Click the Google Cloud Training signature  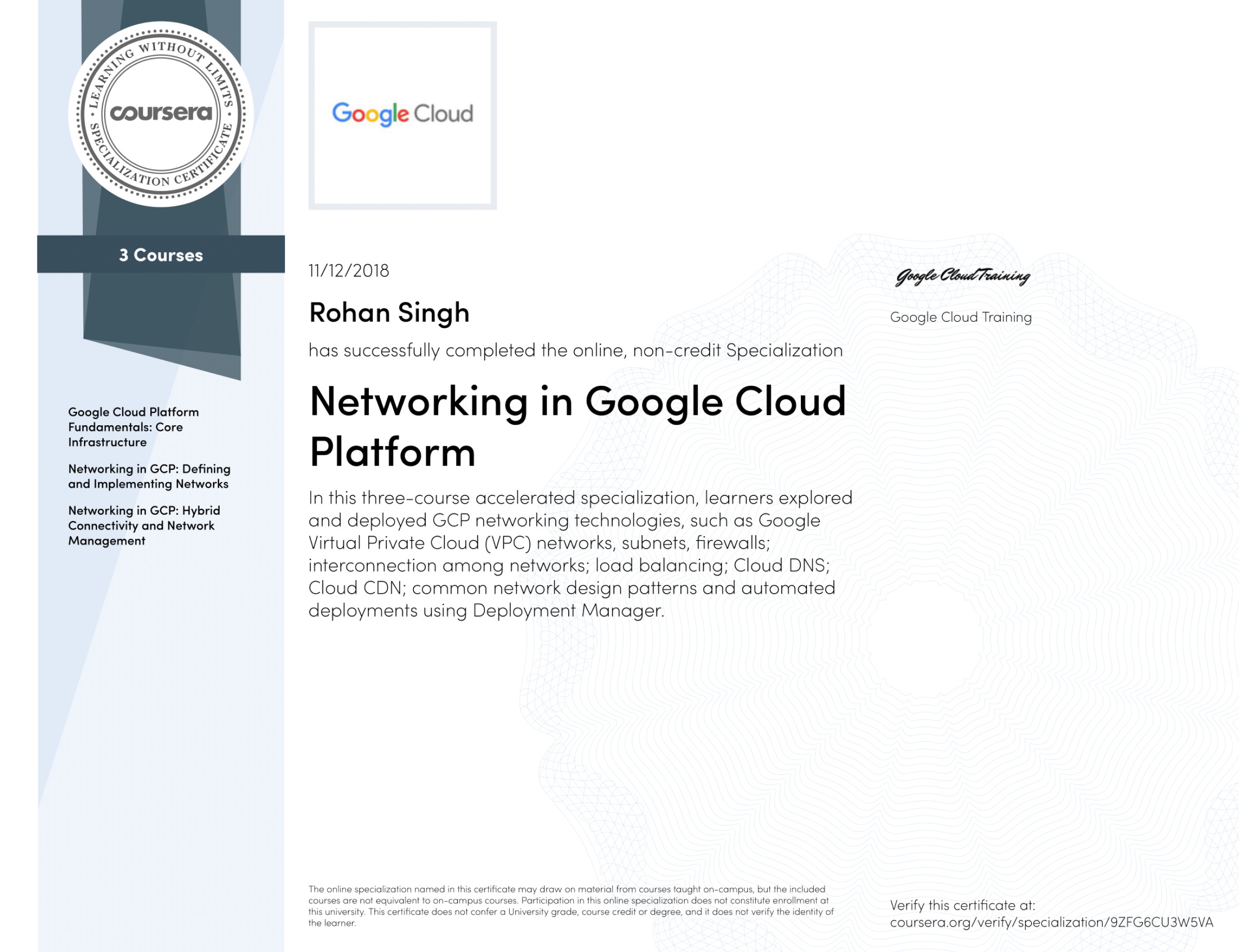(962, 276)
